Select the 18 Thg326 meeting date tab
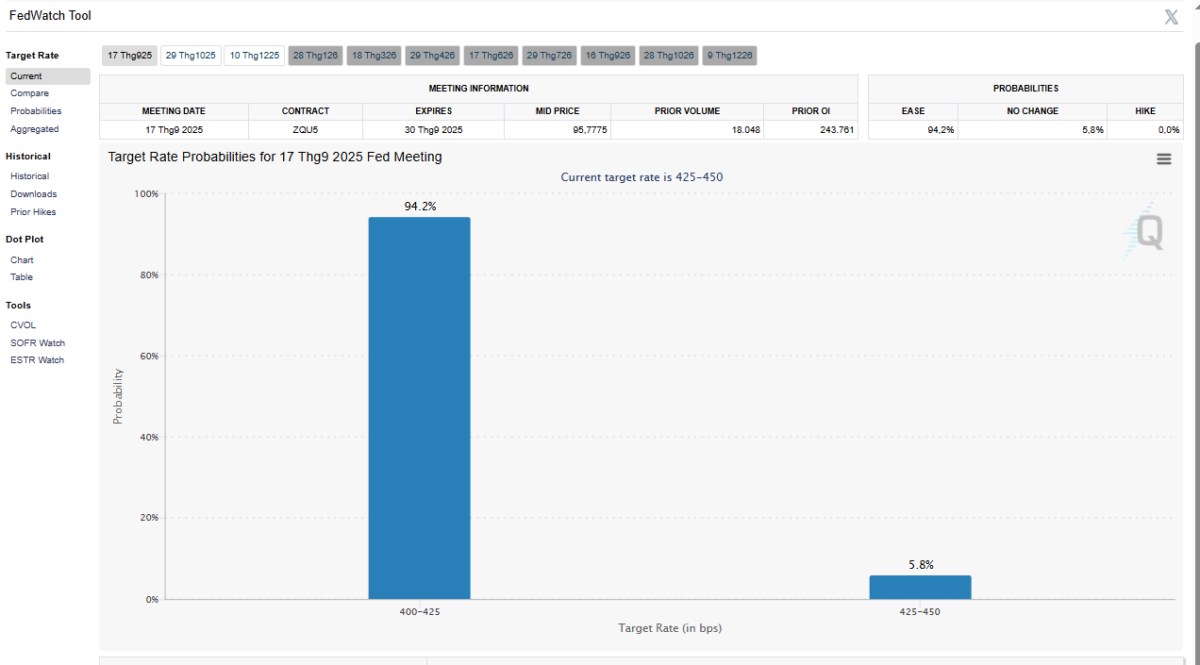This screenshot has width=1200, height=665. [374, 56]
